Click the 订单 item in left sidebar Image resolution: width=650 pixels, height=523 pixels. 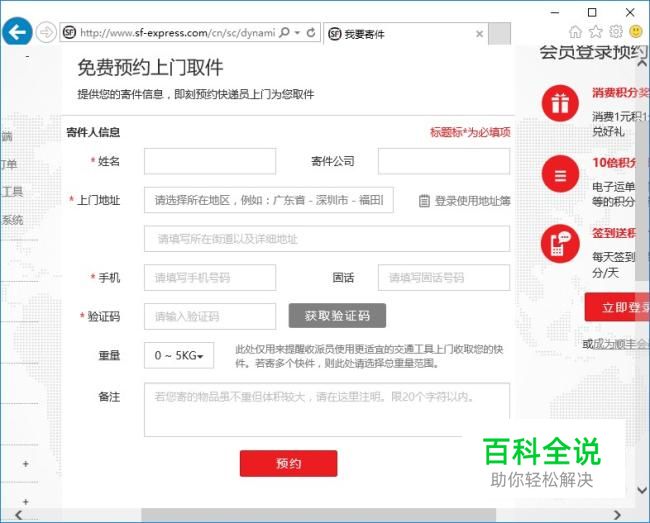point(9,164)
